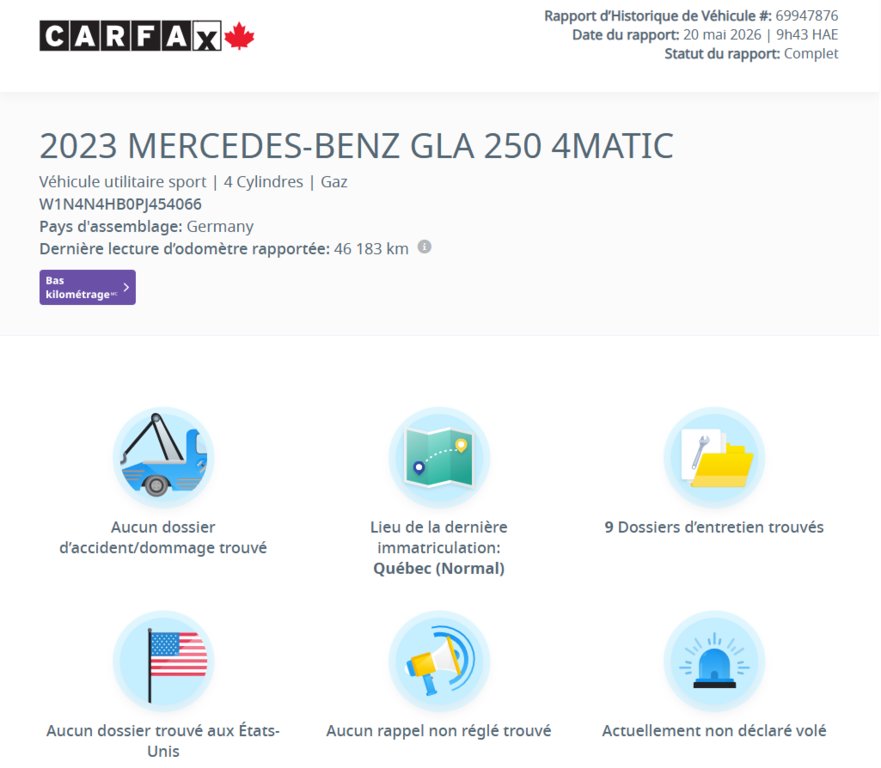This screenshot has height=768, width=881.
Task: Click the Statut du rapport Complet text
Action: pos(751,54)
